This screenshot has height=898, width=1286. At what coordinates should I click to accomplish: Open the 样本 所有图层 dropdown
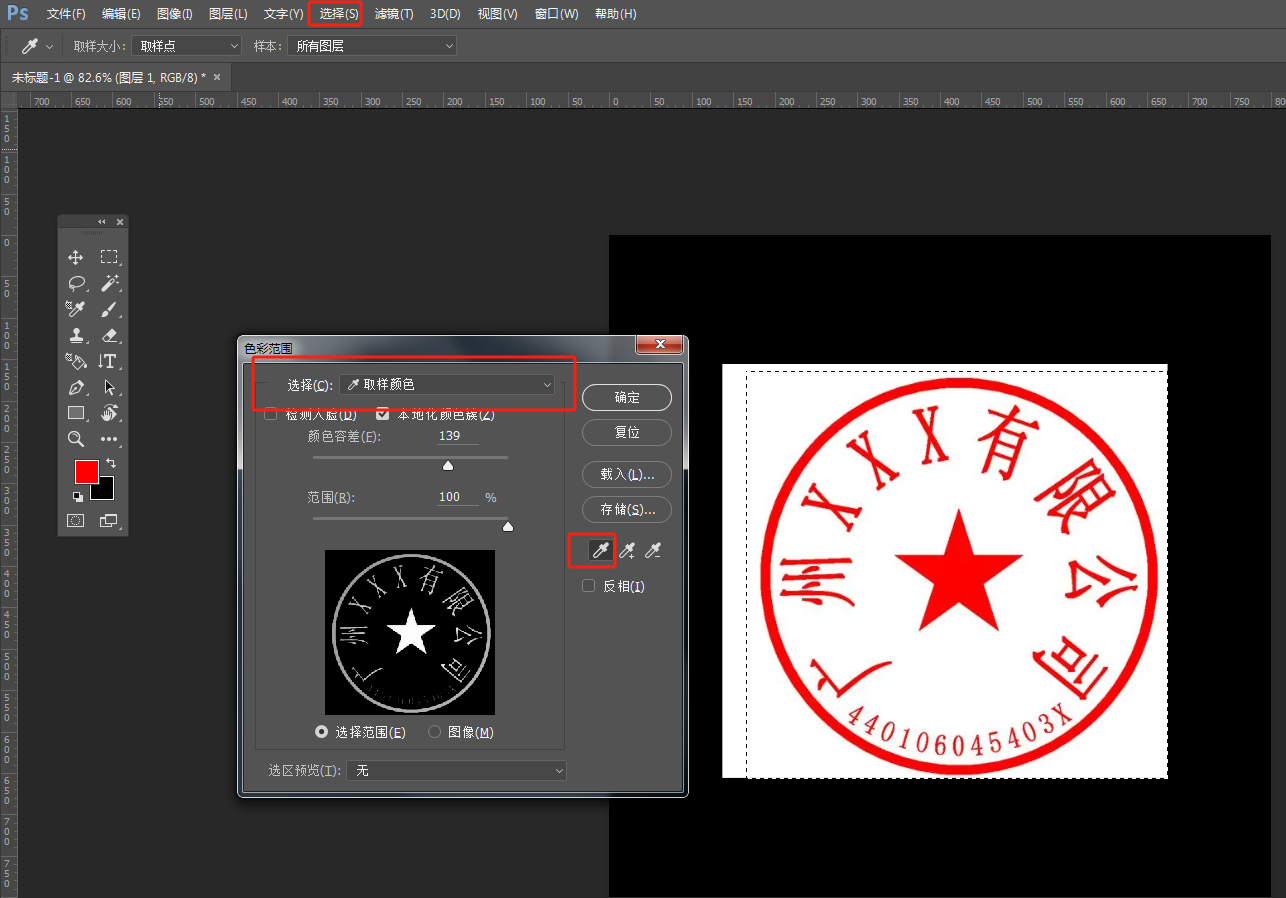[372, 46]
